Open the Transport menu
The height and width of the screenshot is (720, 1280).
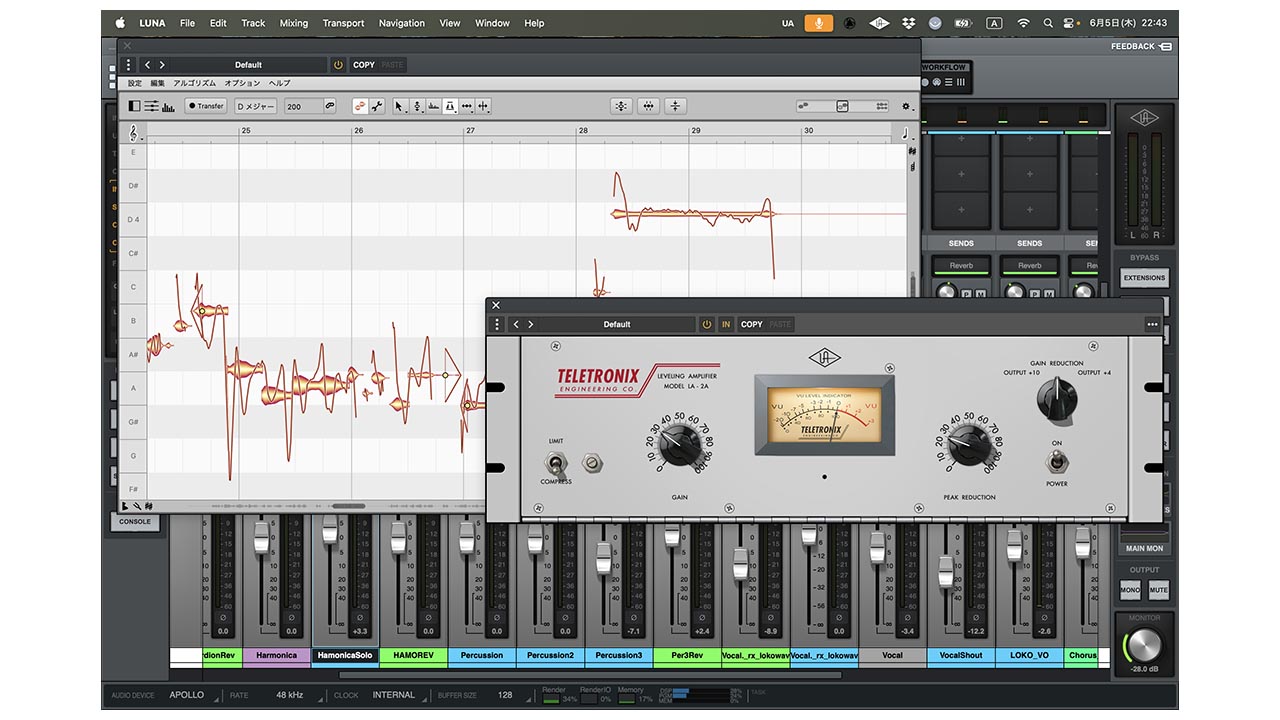coord(344,23)
